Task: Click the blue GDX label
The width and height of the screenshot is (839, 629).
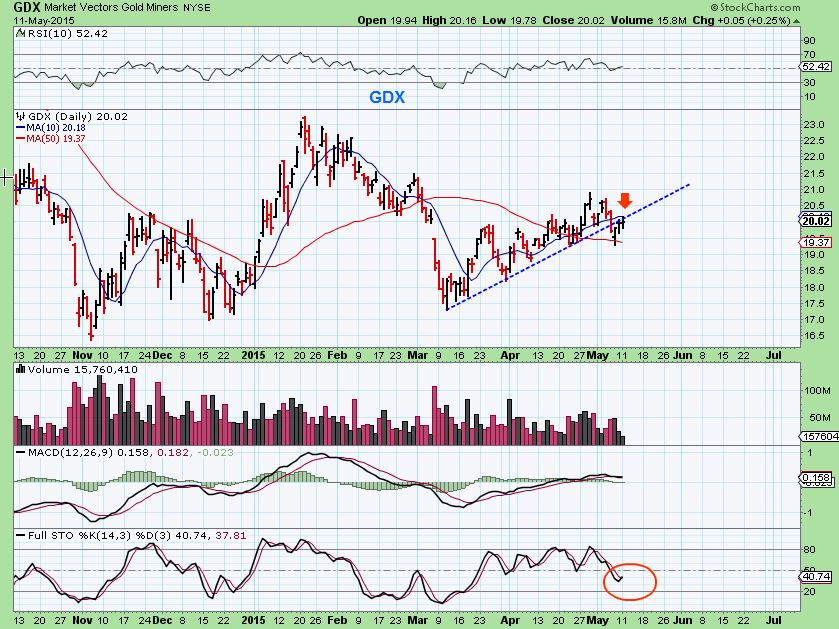Action: [x=387, y=97]
